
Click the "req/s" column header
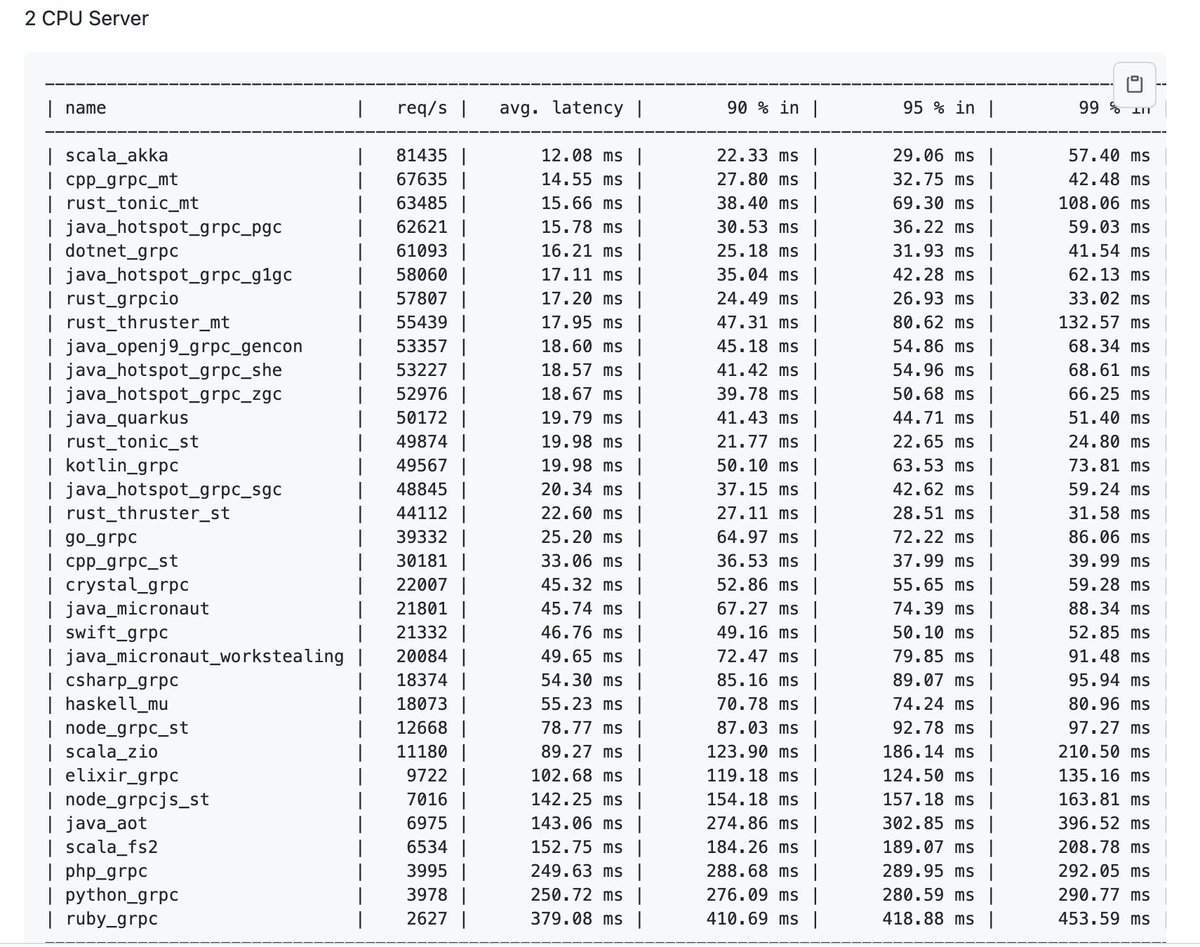(421, 108)
